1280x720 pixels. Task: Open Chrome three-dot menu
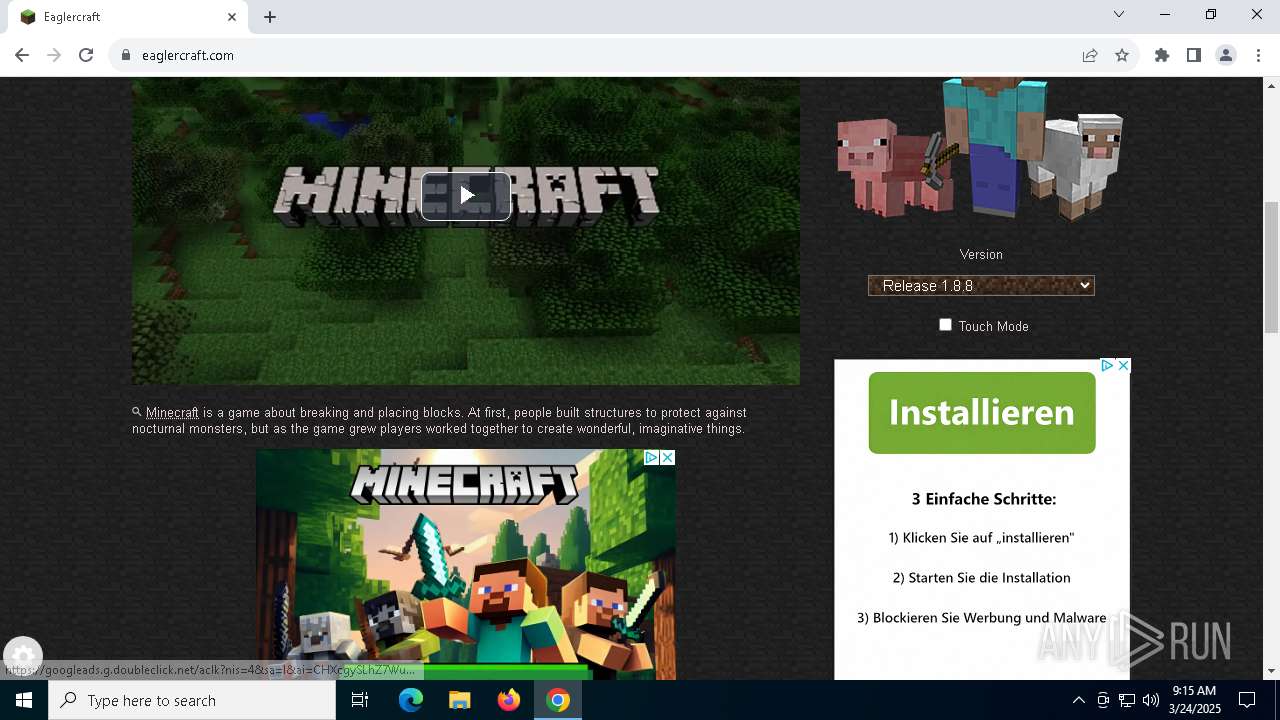[1258, 55]
